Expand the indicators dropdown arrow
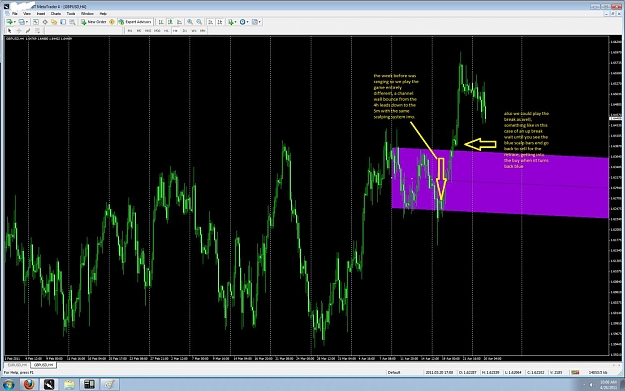This screenshot has width=625, height=391. (236, 22)
